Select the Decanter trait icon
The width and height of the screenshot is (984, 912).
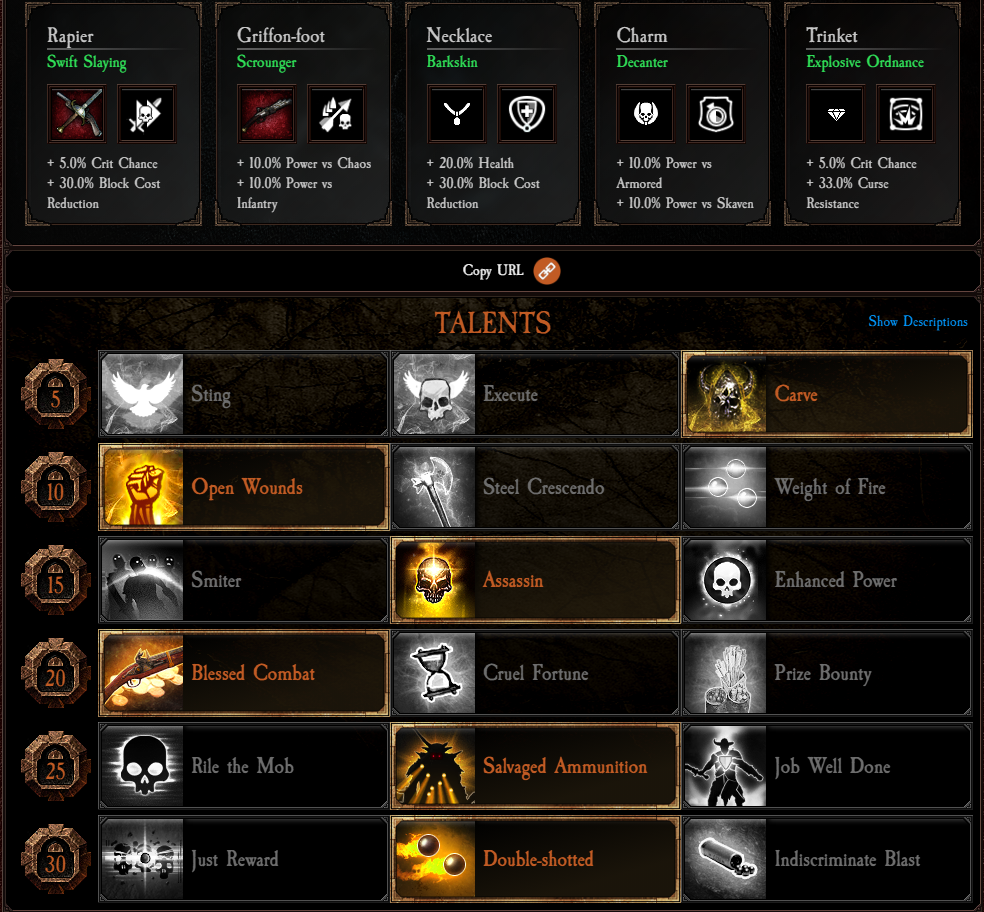(x=716, y=114)
